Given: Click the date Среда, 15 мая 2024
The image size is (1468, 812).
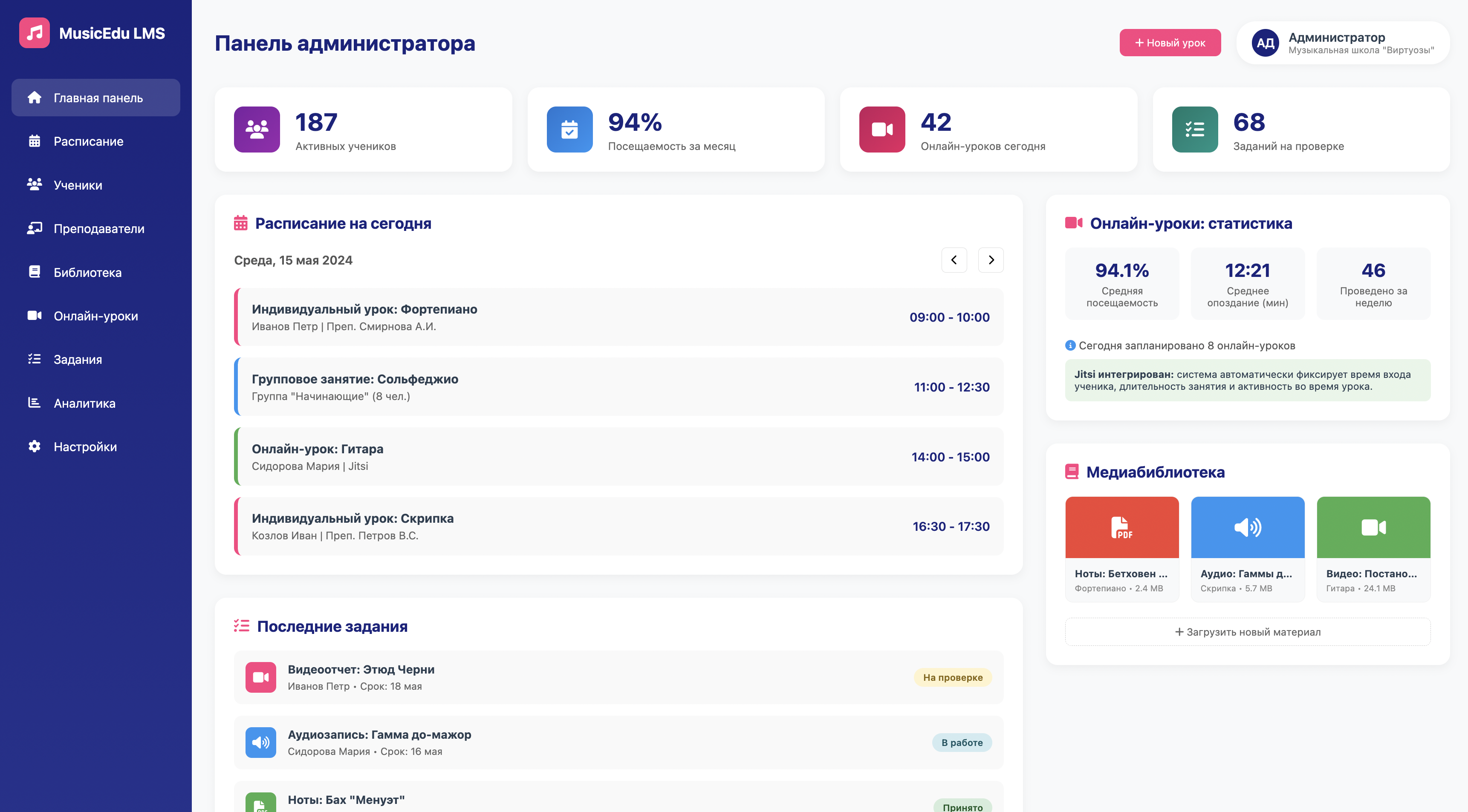Looking at the screenshot, I should [x=294, y=260].
